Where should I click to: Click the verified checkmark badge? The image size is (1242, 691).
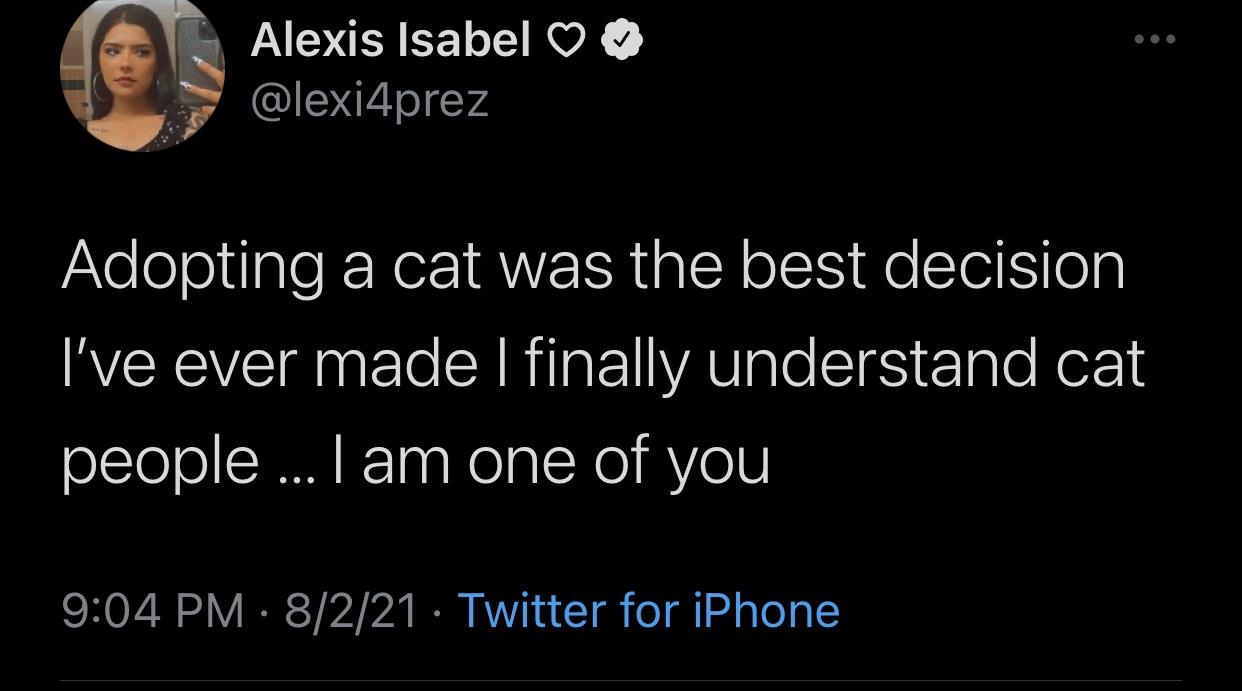click(622, 41)
